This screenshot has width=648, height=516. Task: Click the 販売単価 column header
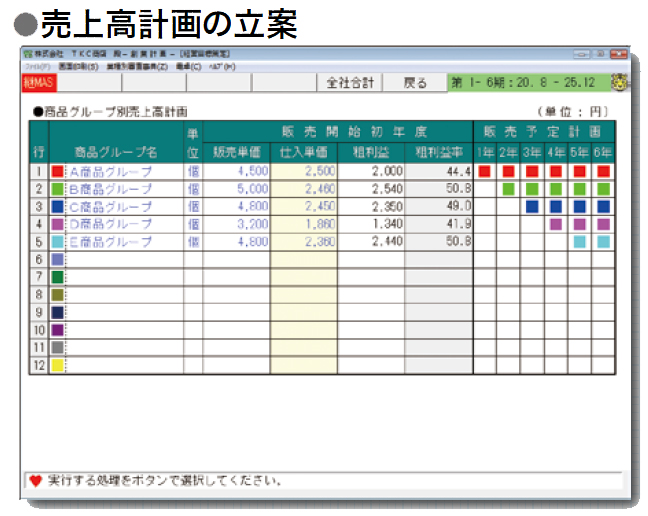[236, 152]
